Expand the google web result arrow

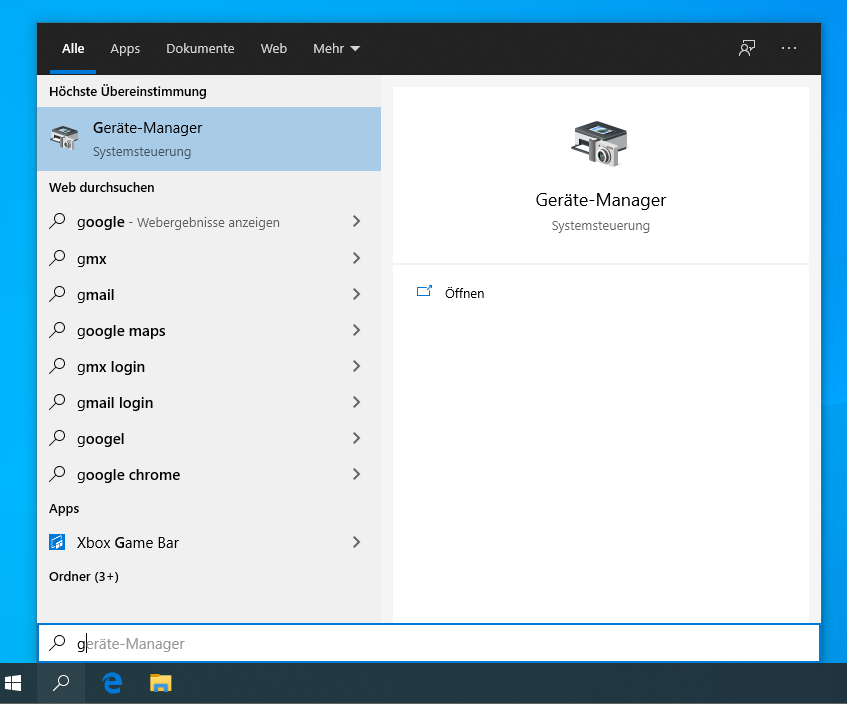pos(357,221)
